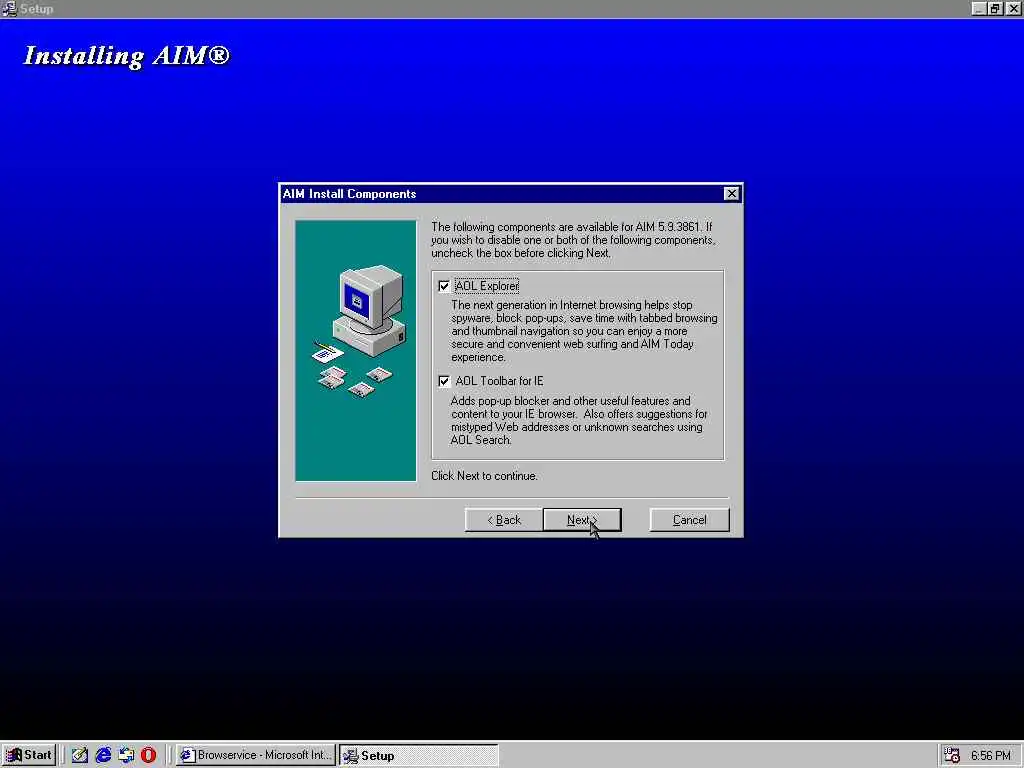
Task: Click the 'Click Next to continue.' text
Action: [x=484, y=476]
